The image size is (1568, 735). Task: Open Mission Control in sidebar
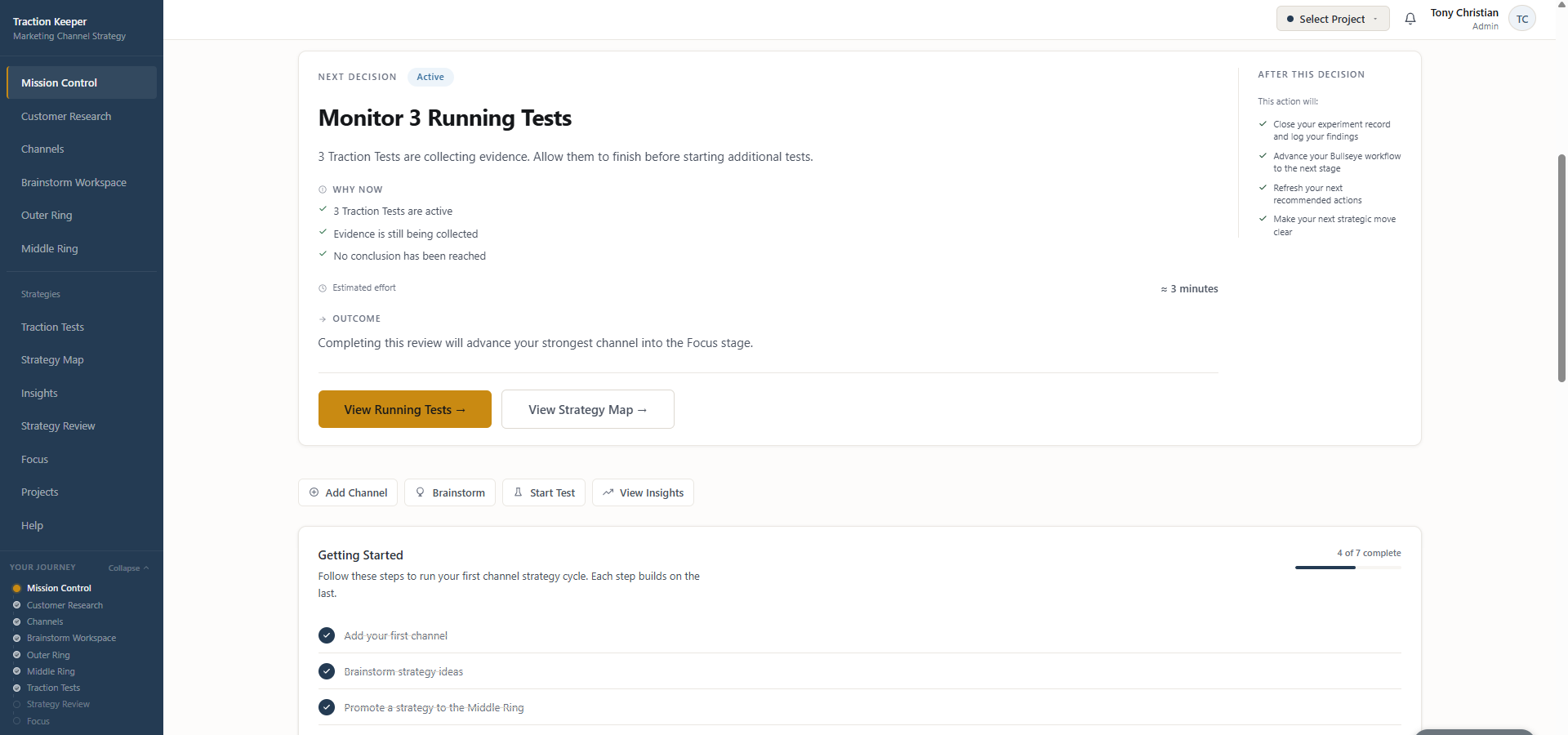click(82, 82)
